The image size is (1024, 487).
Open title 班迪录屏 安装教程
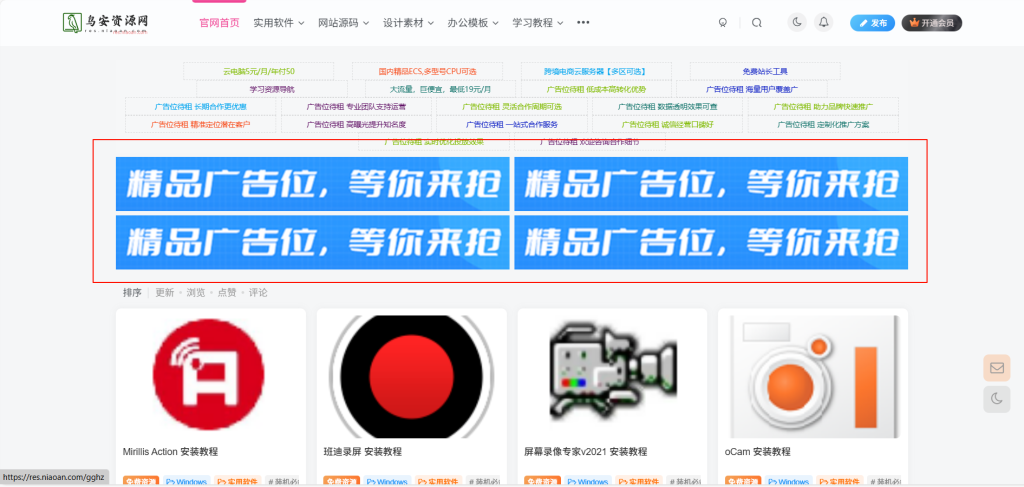(x=362, y=452)
